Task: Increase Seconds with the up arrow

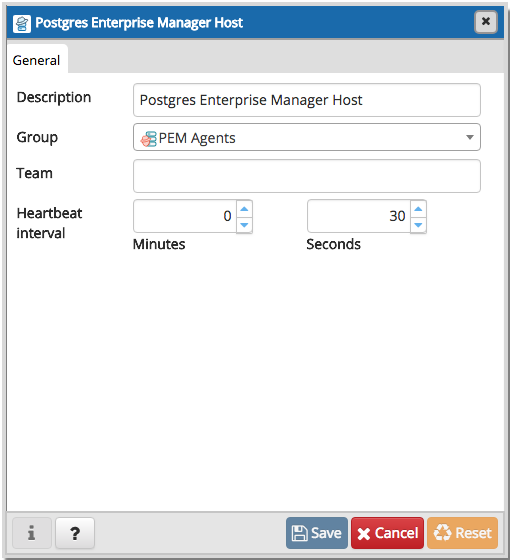Action: tap(418, 209)
